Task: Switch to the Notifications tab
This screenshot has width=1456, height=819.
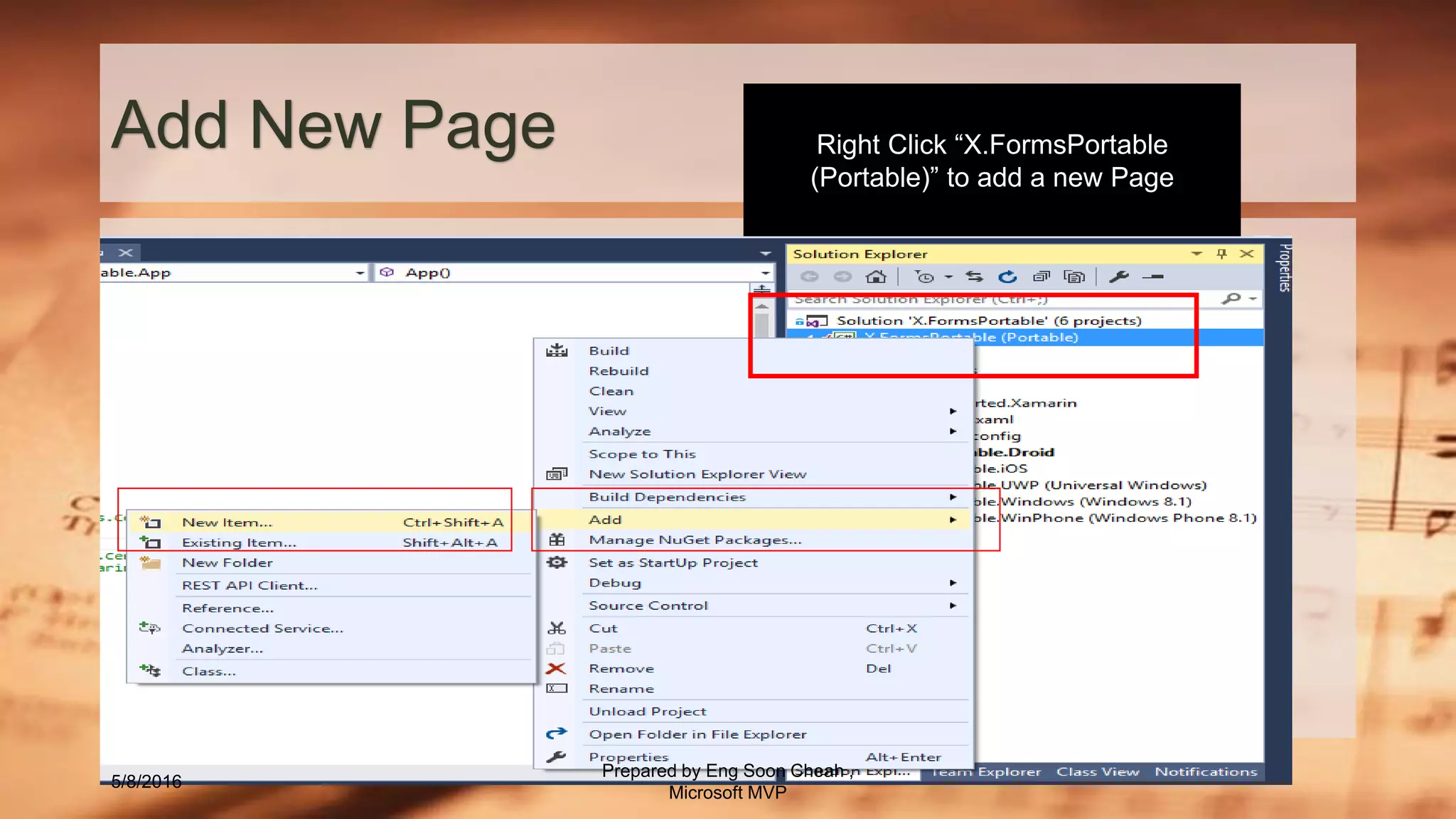Action: pyautogui.click(x=1206, y=772)
